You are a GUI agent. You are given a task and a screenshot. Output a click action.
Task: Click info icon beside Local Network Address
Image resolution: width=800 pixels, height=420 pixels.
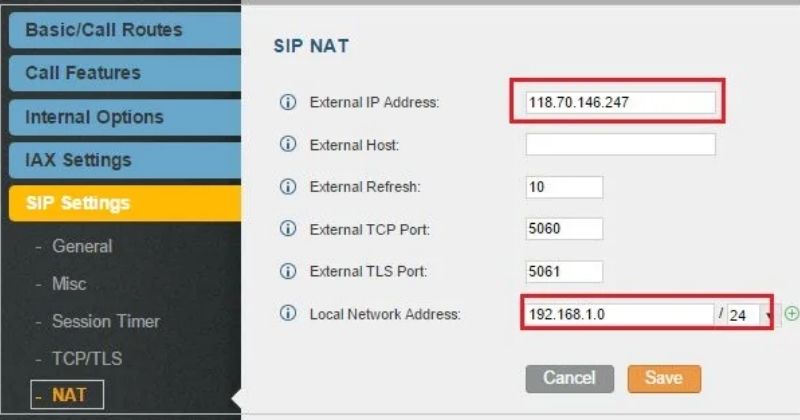(288, 313)
